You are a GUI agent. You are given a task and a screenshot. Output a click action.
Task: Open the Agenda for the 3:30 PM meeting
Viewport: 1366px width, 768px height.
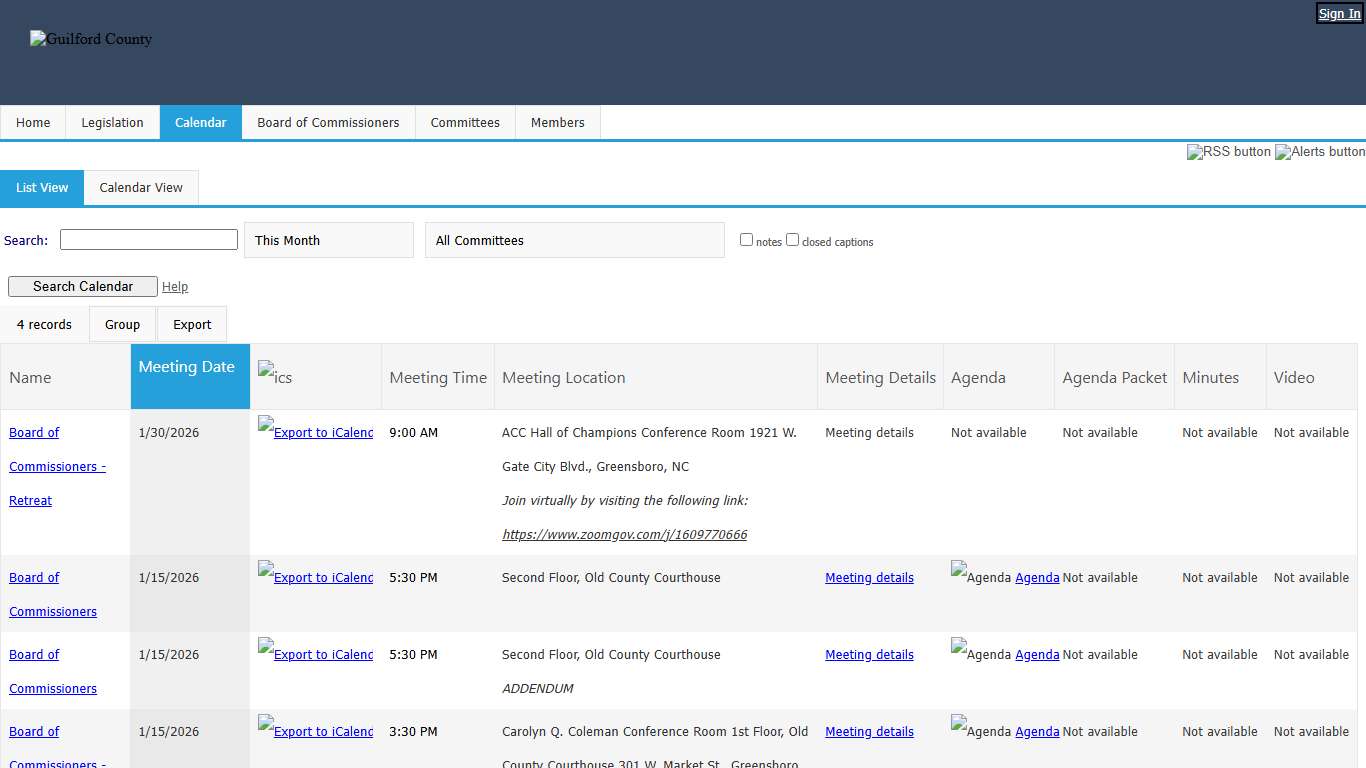tap(1036, 732)
